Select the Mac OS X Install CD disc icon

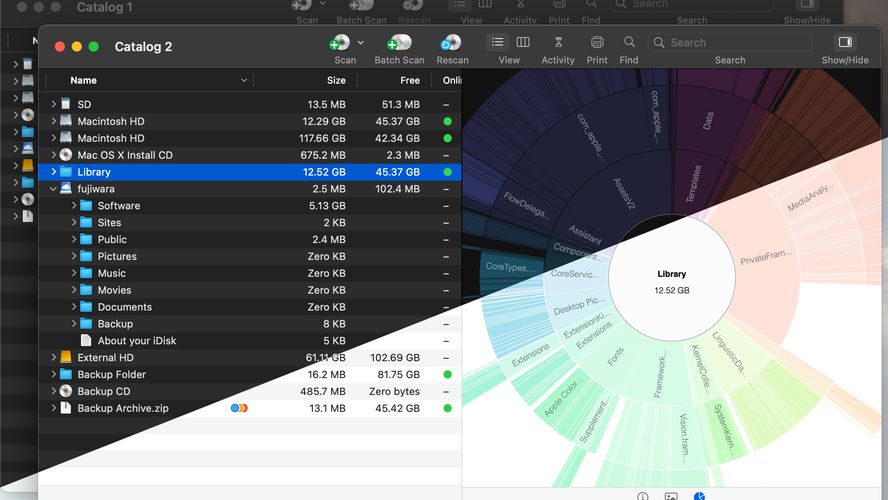tap(66, 155)
